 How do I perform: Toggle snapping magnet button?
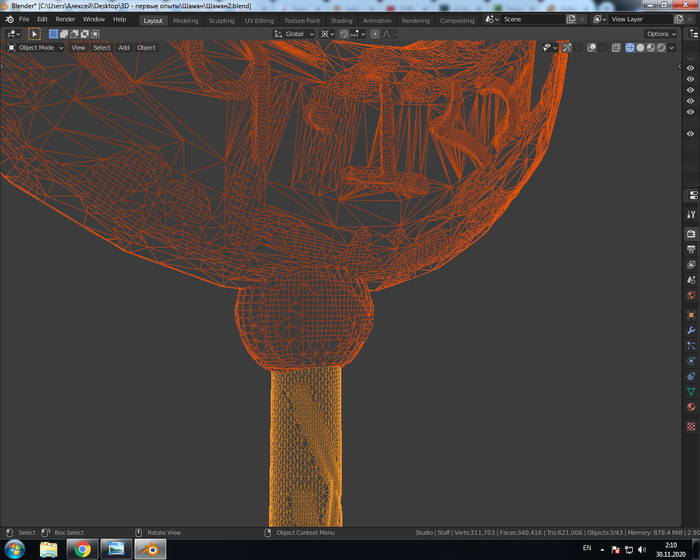[x=344, y=34]
